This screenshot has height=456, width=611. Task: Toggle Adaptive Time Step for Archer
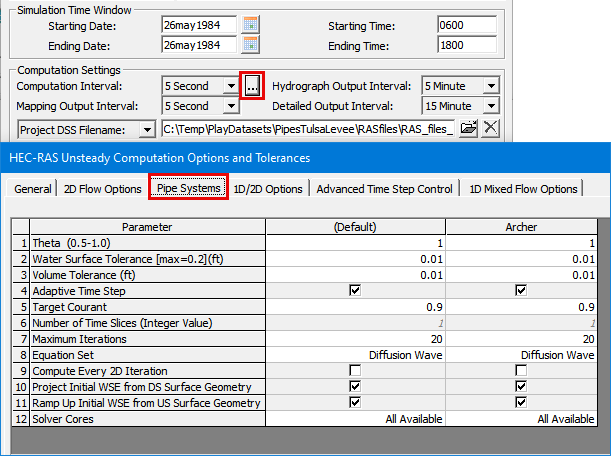(521, 291)
